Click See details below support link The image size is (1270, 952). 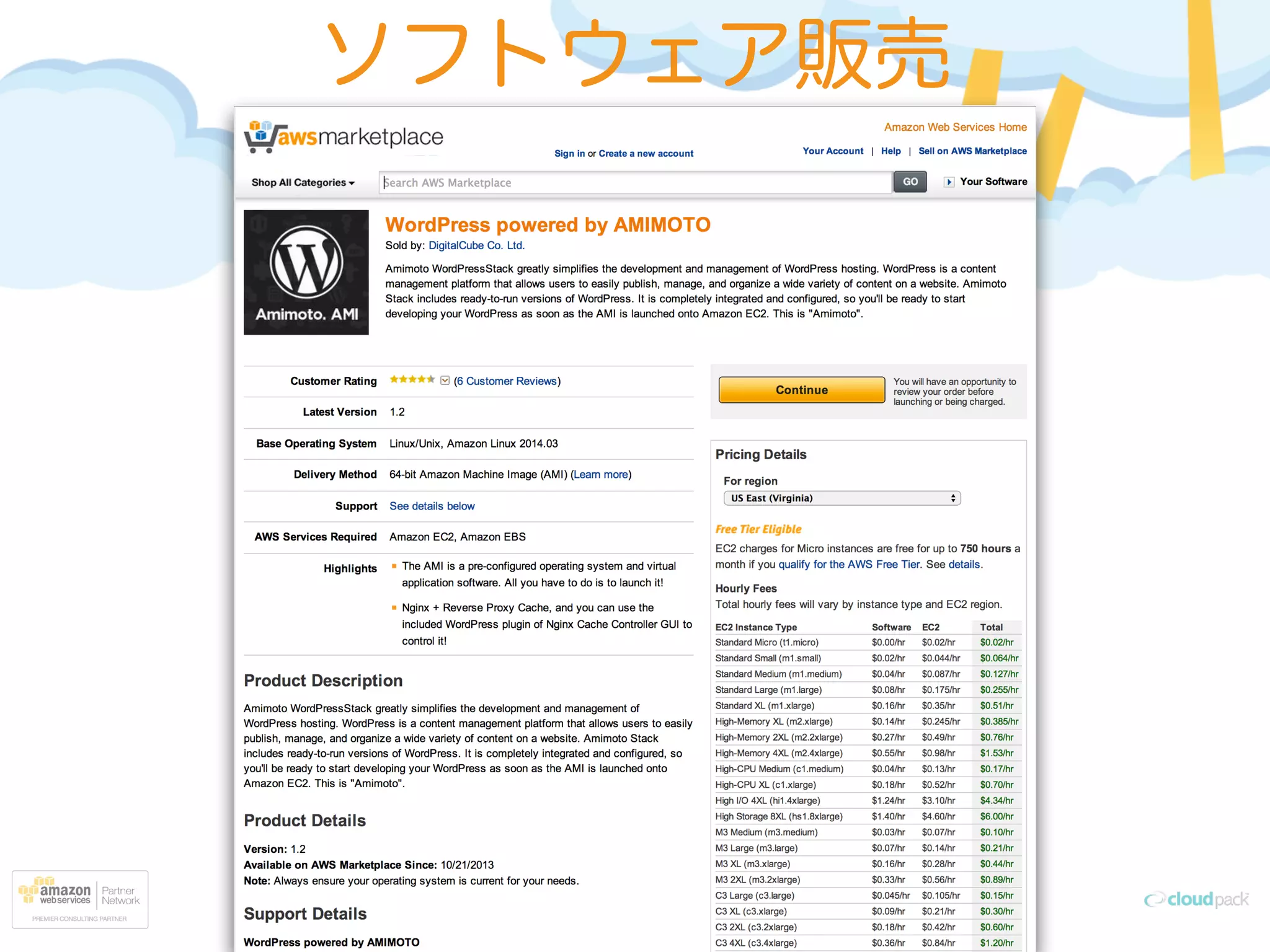(x=432, y=506)
